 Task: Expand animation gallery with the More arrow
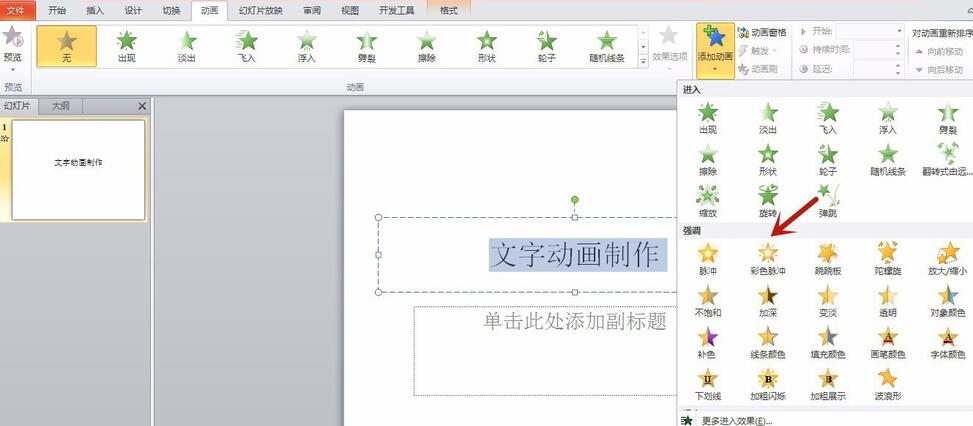pos(643,61)
